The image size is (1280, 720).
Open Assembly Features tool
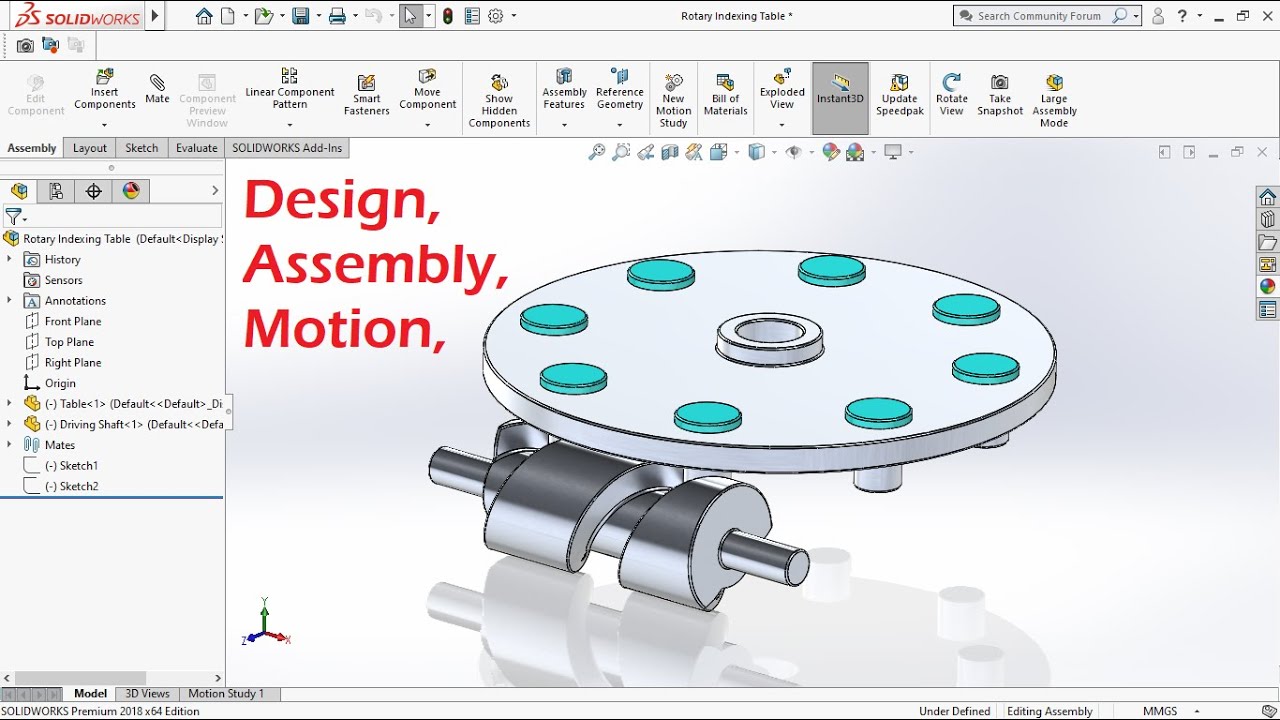(564, 90)
